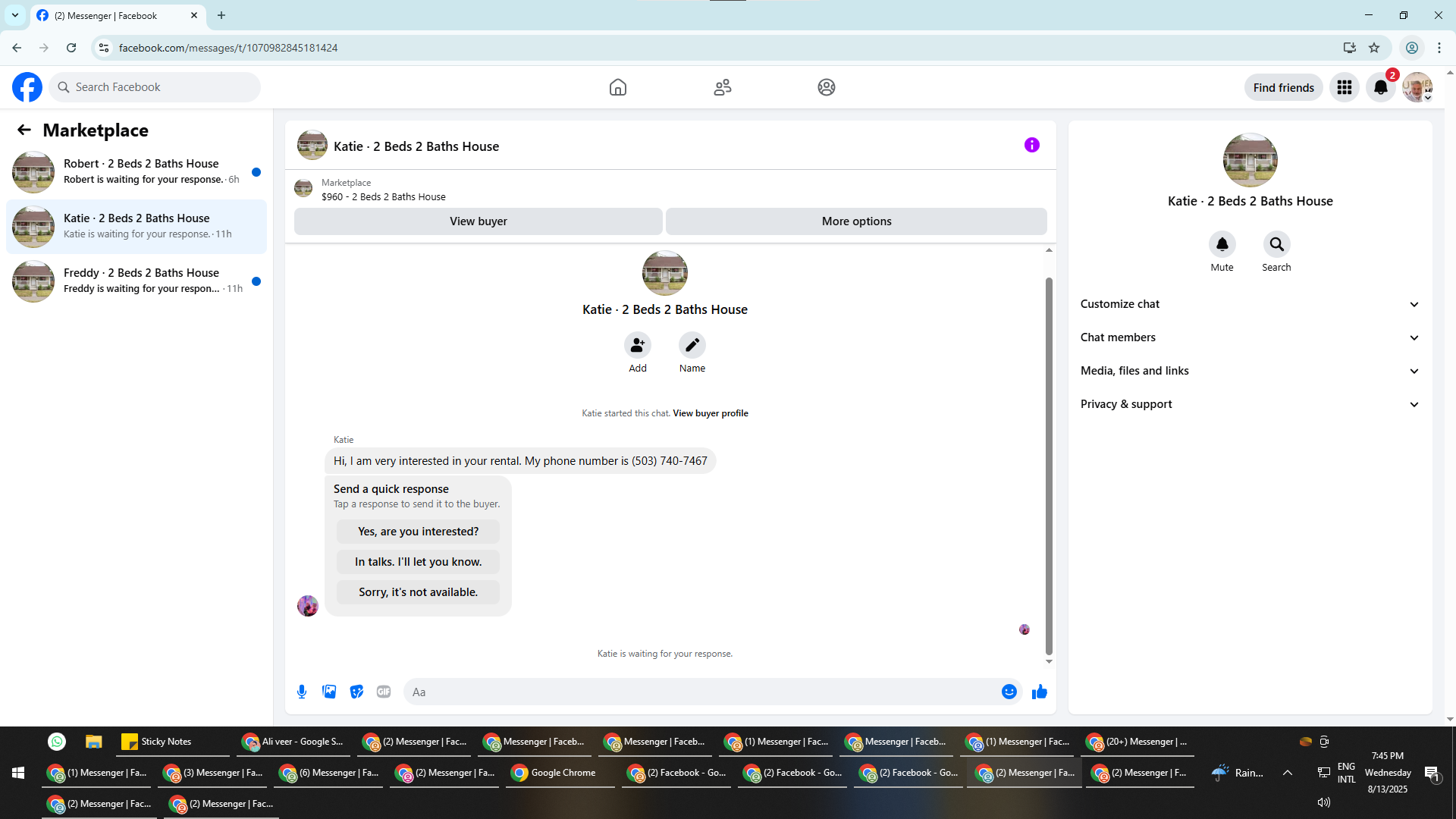Click the View buyer button
Image resolution: width=1456 pixels, height=819 pixels.
(x=478, y=221)
